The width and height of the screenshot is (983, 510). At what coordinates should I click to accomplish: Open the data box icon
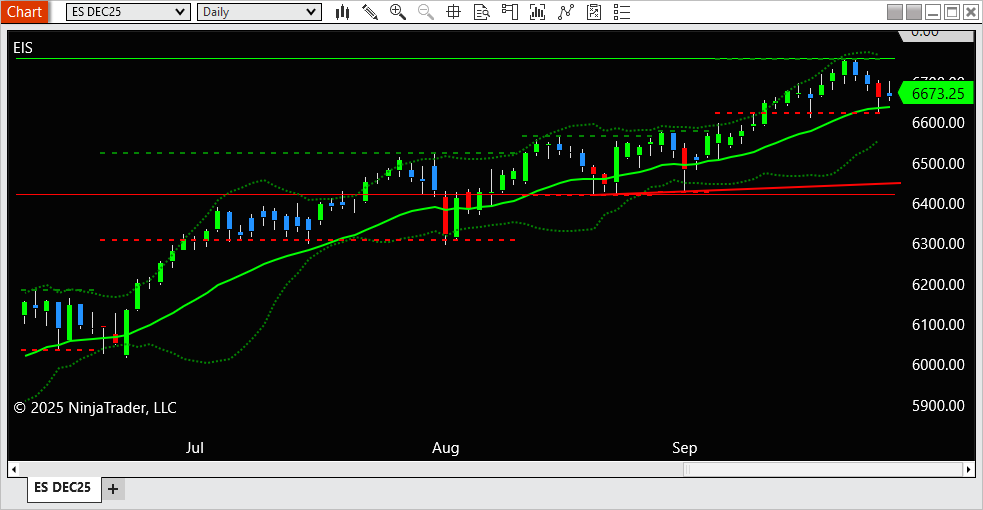click(481, 12)
